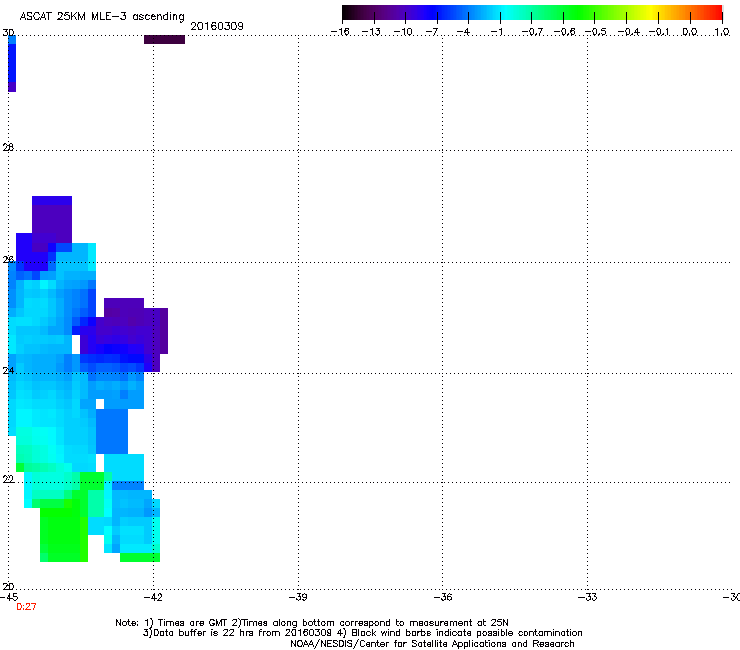Click the color scale label -10
The image size is (740, 650).
point(403,32)
